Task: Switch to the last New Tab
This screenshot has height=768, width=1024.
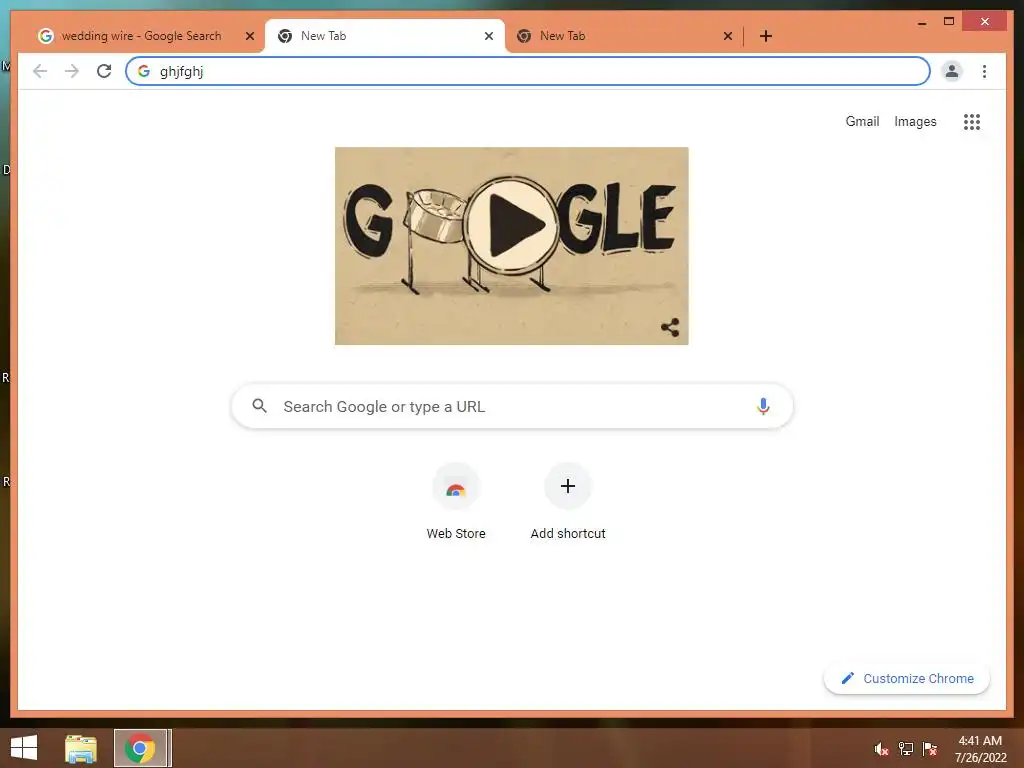Action: click(x=624, y=36)
